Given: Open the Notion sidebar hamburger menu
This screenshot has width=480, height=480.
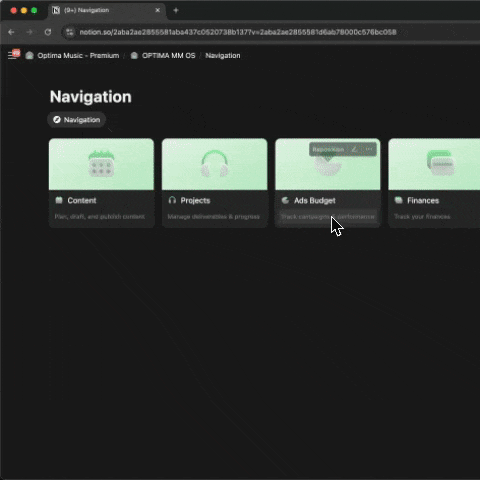Looking at the screenshot, I should (x=12, y=56).
